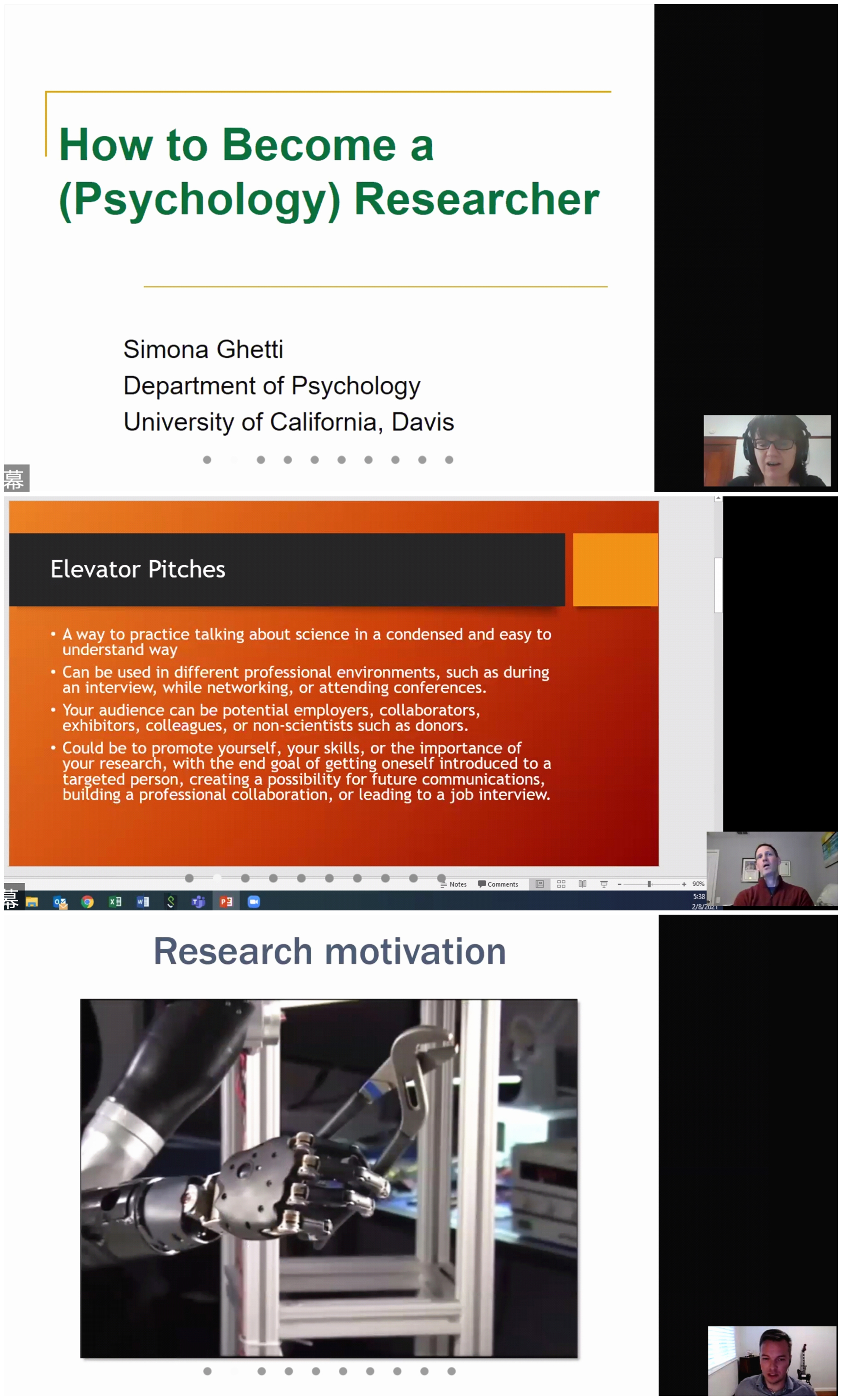Toggle the Comments pane

coord(498,884)
